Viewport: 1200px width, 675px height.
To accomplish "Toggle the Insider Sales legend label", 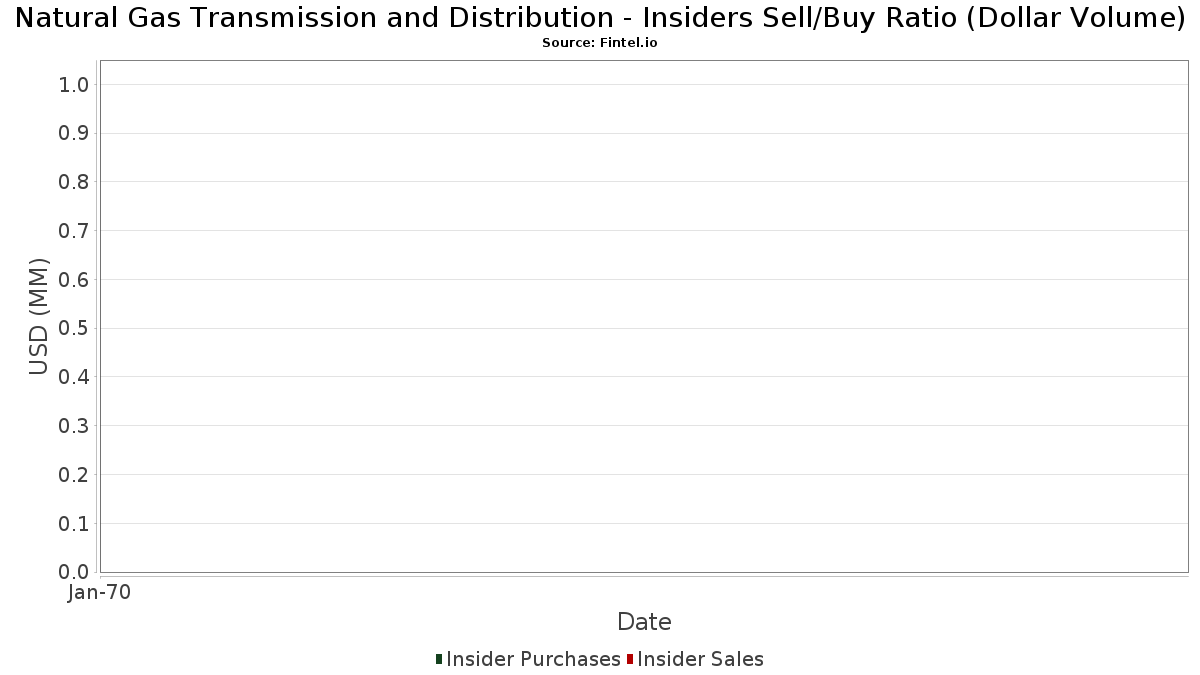I will 700,659.
